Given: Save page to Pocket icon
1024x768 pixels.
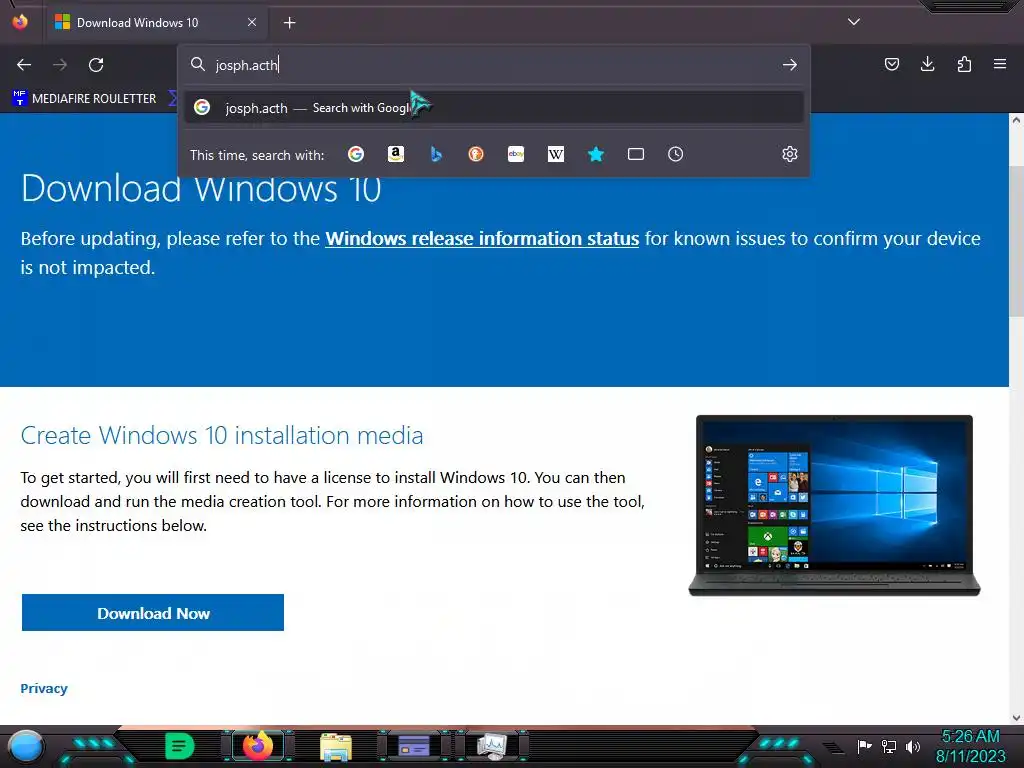Looking at the screenshot, I should click(x=891, y=64).
